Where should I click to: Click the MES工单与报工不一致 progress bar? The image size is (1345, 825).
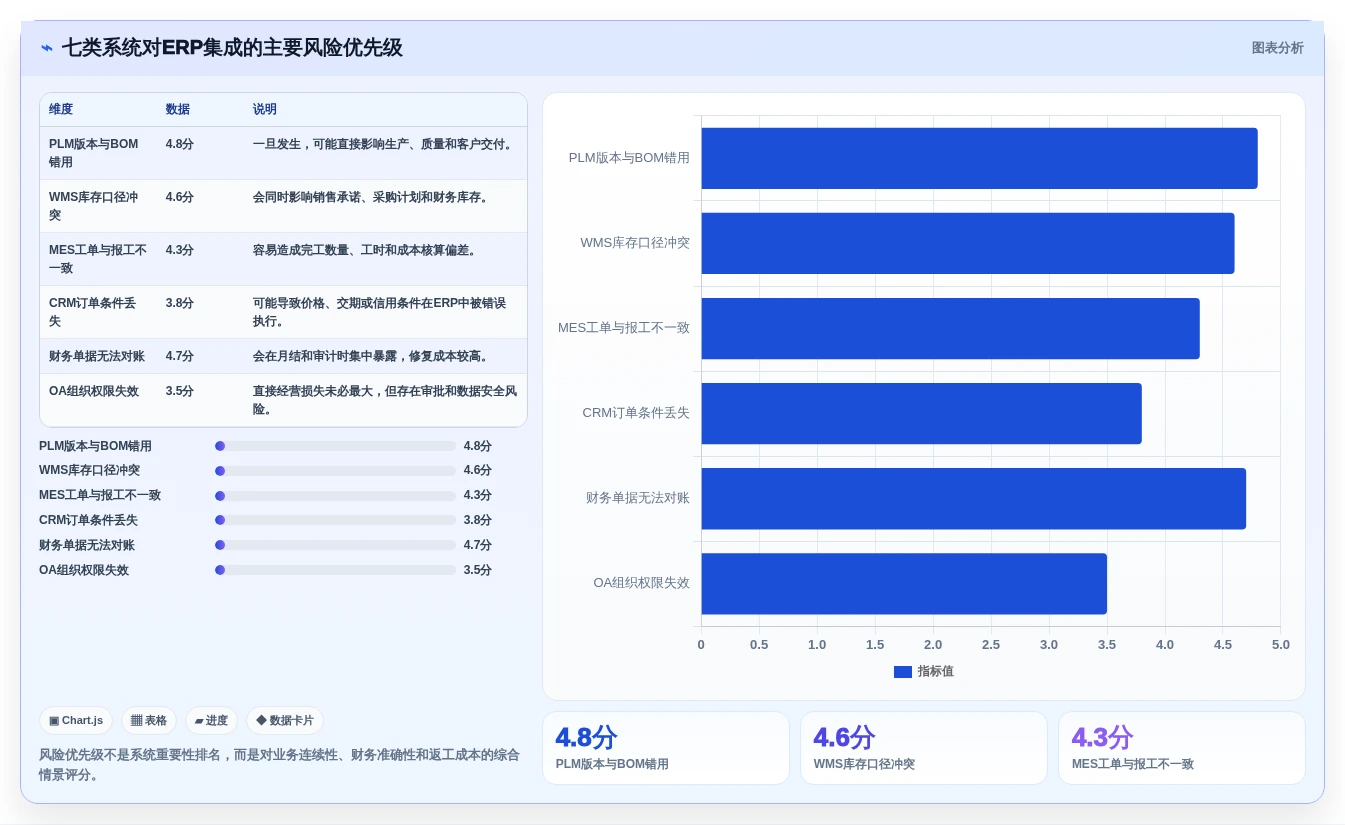pos(335,495)
